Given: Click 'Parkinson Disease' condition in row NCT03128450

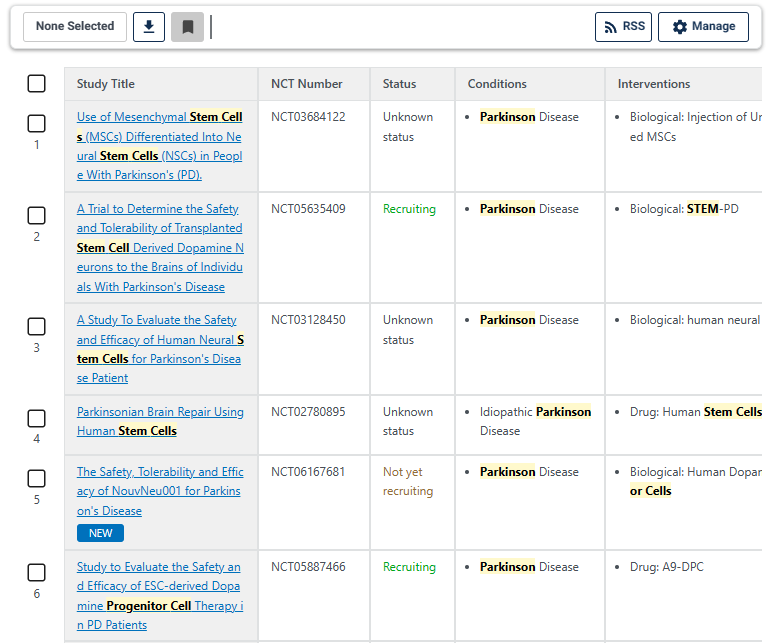Looking at the screenshot, I should (x=529, y=320).
